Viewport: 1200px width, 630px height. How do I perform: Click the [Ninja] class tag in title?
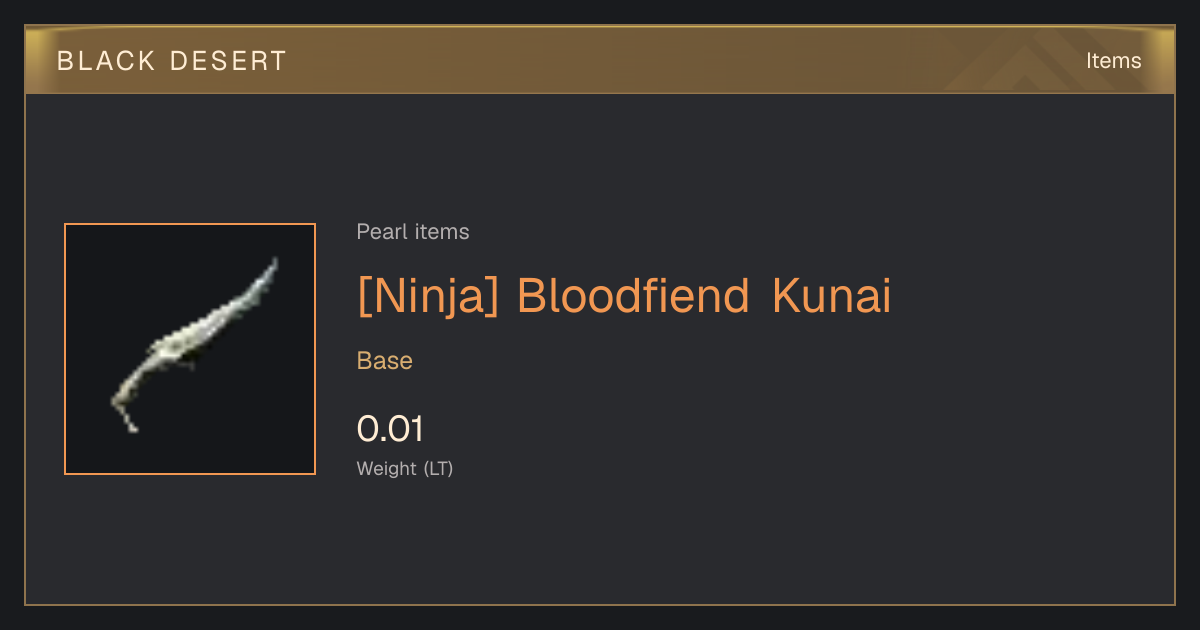point(427,297)
